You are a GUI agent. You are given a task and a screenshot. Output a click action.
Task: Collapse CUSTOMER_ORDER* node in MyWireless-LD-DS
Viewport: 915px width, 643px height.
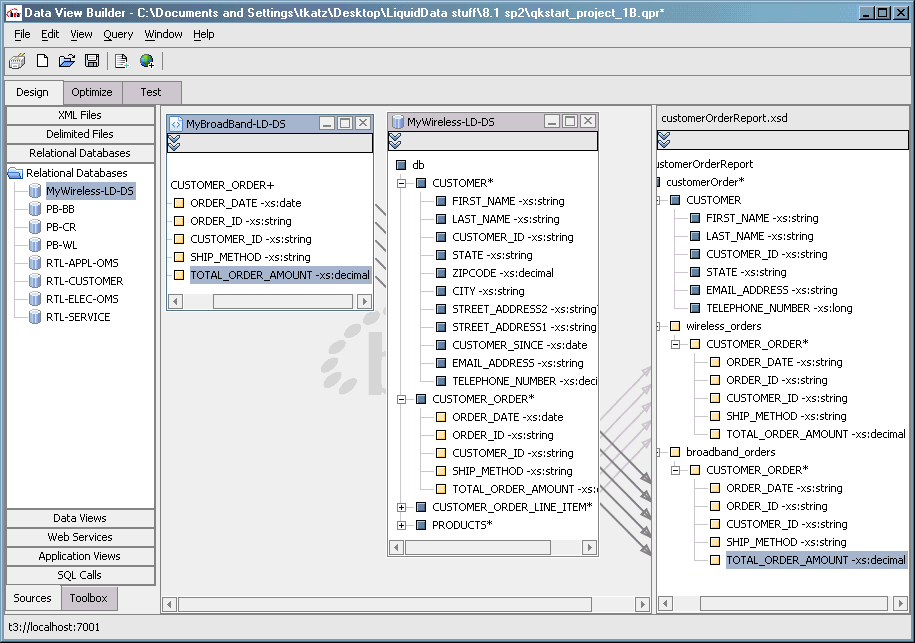click(401, 399)
